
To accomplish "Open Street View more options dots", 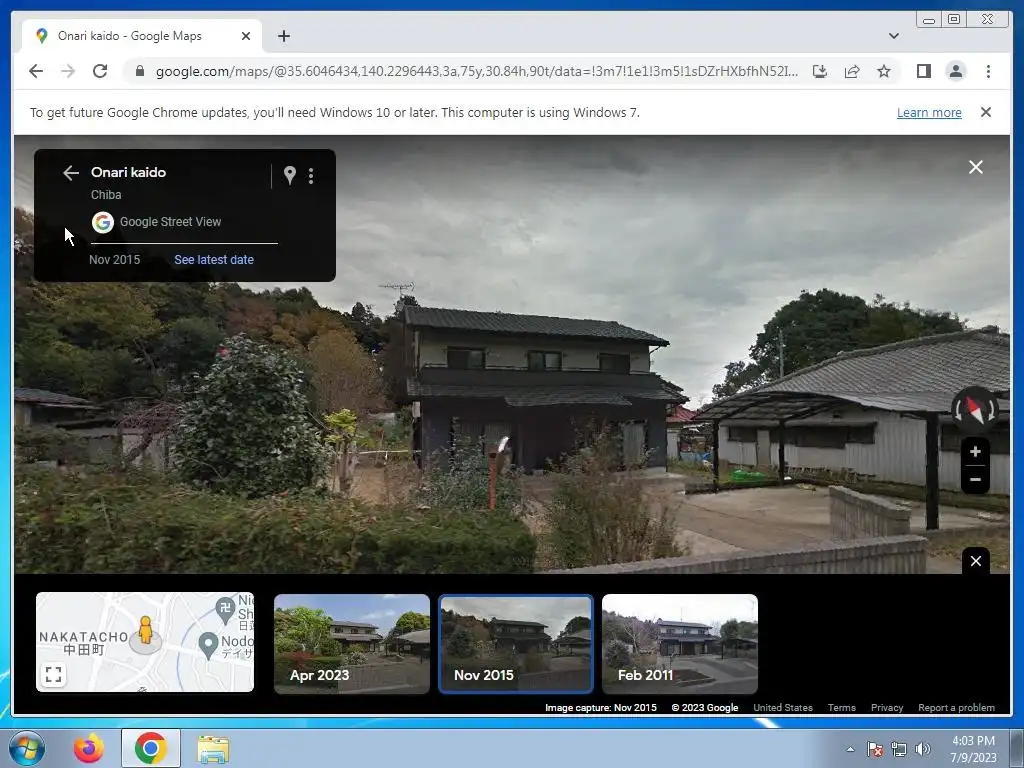I will (311, 175).
